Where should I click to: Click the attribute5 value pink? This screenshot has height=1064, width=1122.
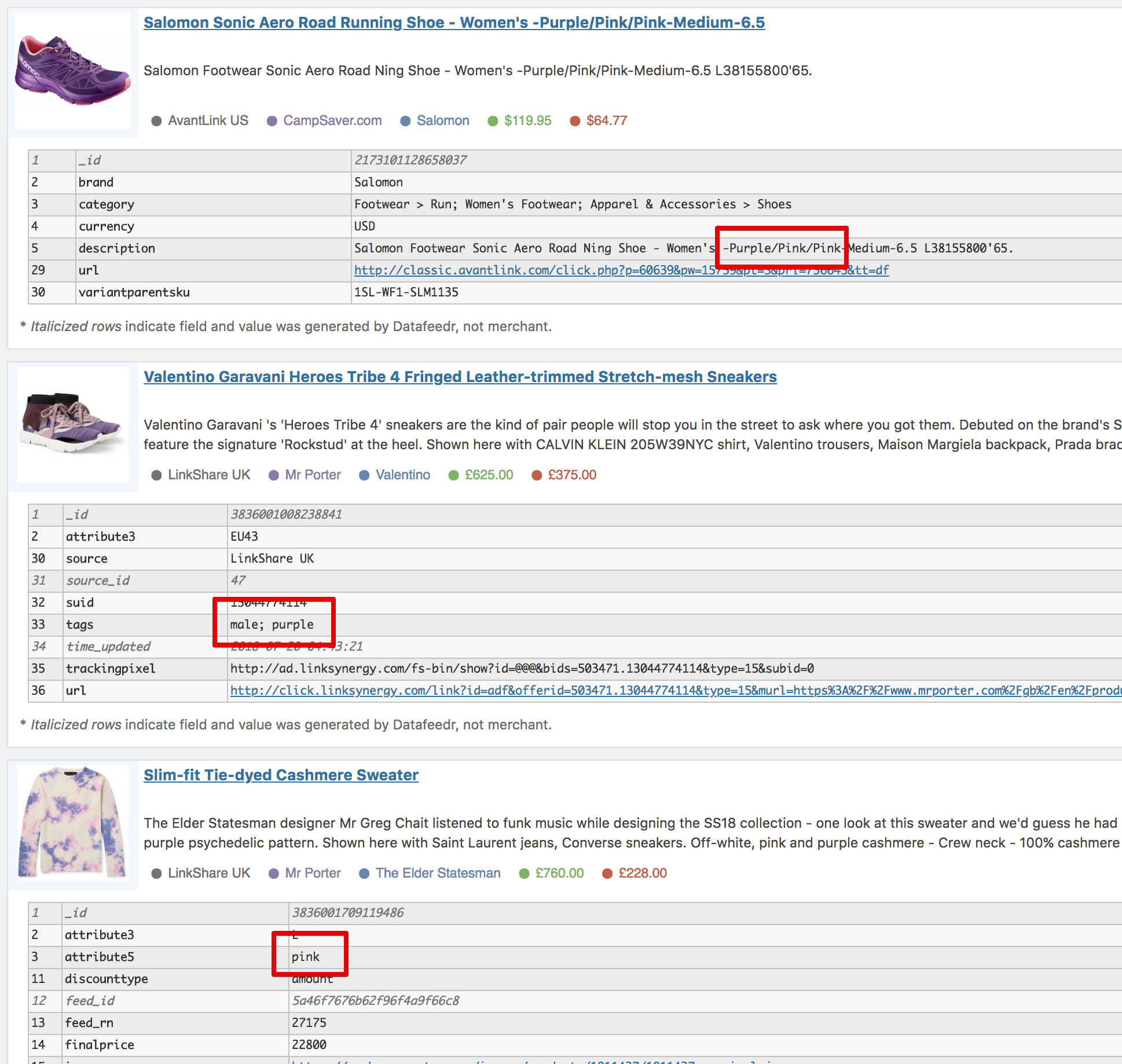pyautogui.click(x=306, y=957)
